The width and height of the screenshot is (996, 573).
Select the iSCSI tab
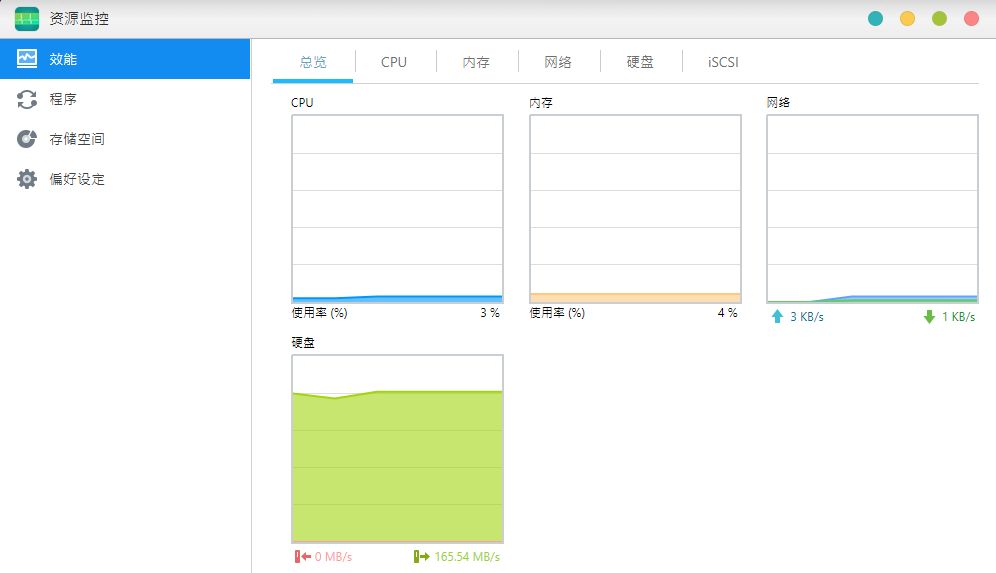click(x=723, y=62)
